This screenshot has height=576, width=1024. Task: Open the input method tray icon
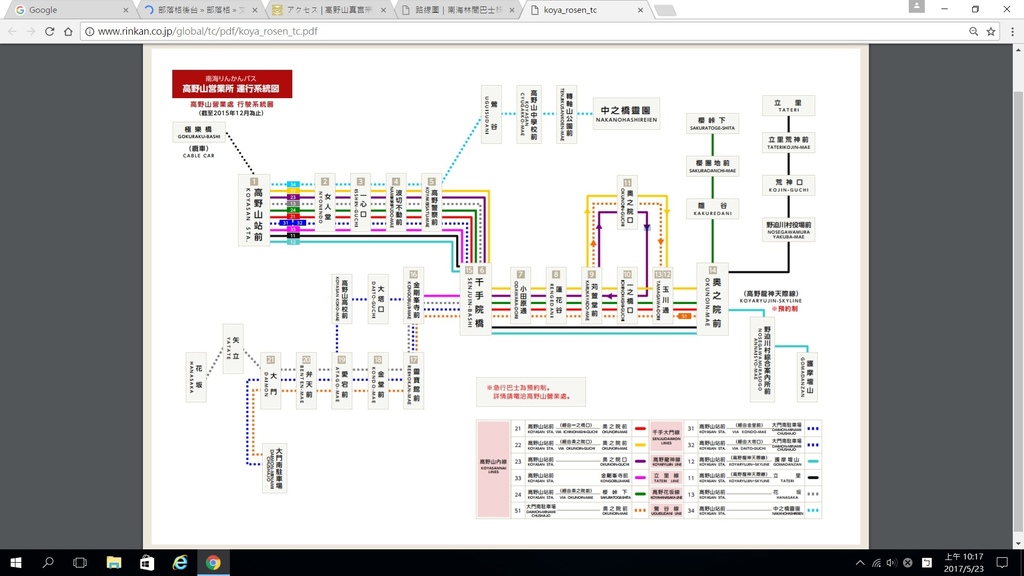(x=927, y=562)
